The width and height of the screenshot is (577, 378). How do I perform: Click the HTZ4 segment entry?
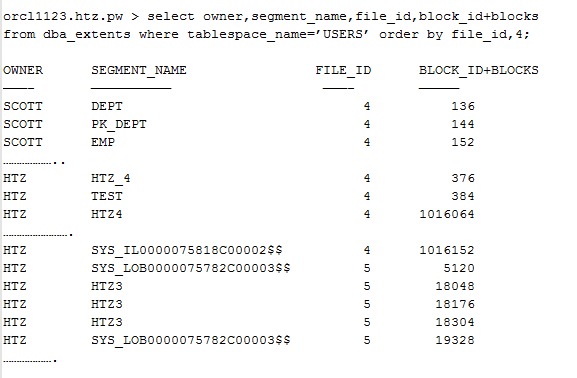(107, 214)
